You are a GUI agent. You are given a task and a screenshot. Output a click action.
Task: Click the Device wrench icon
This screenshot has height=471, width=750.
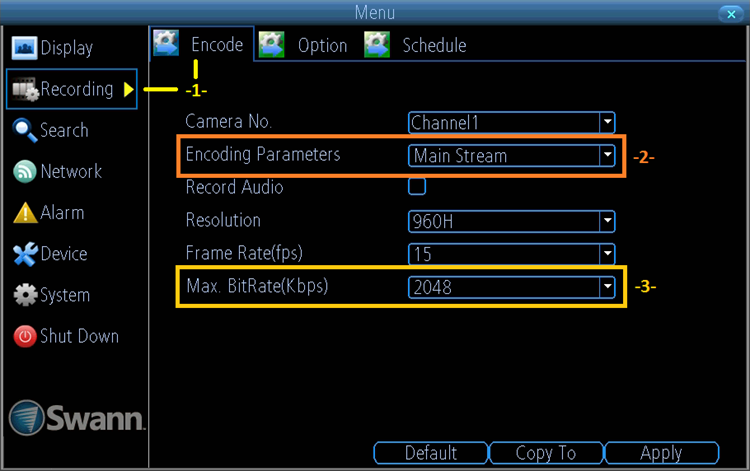(x=25, y=254)
